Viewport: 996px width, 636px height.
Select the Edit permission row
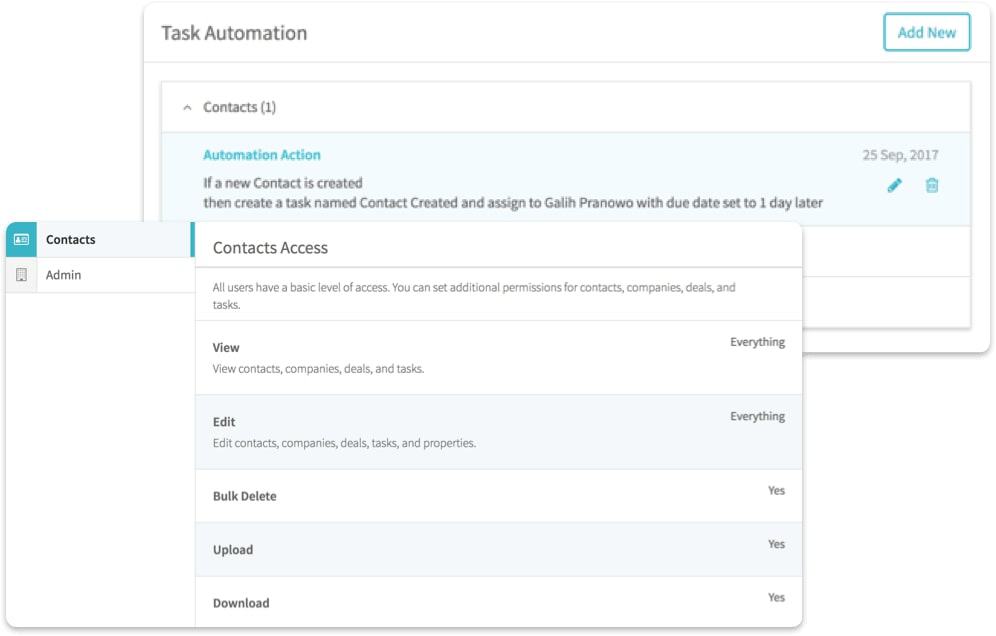[x=499, y=432]
